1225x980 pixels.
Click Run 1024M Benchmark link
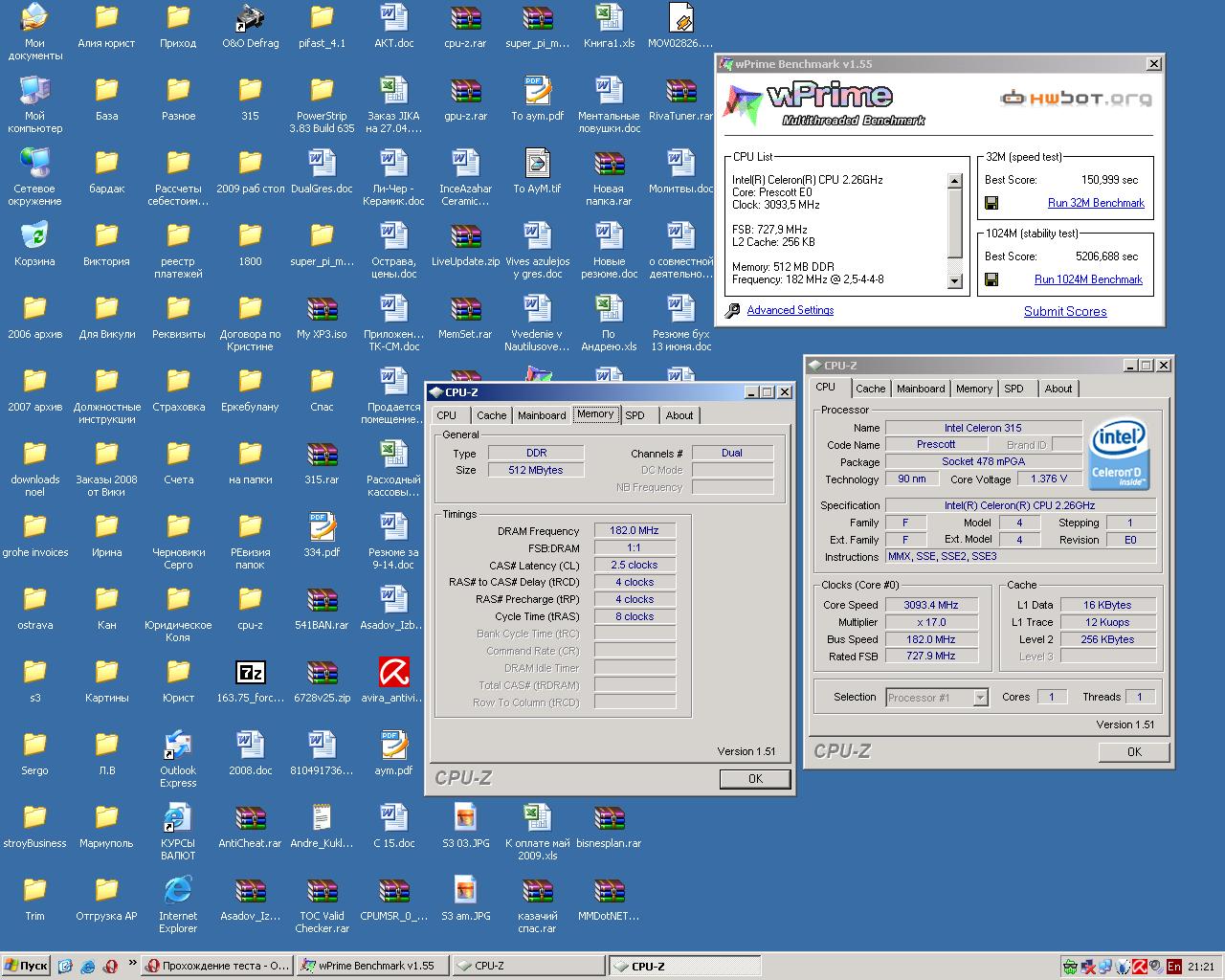click(x=1088, y=279)
